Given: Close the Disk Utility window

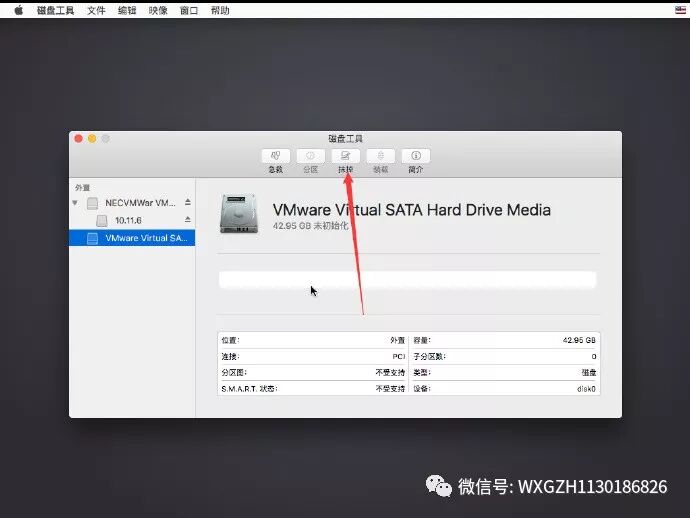Looking at the screenshot, I should 79,139.
